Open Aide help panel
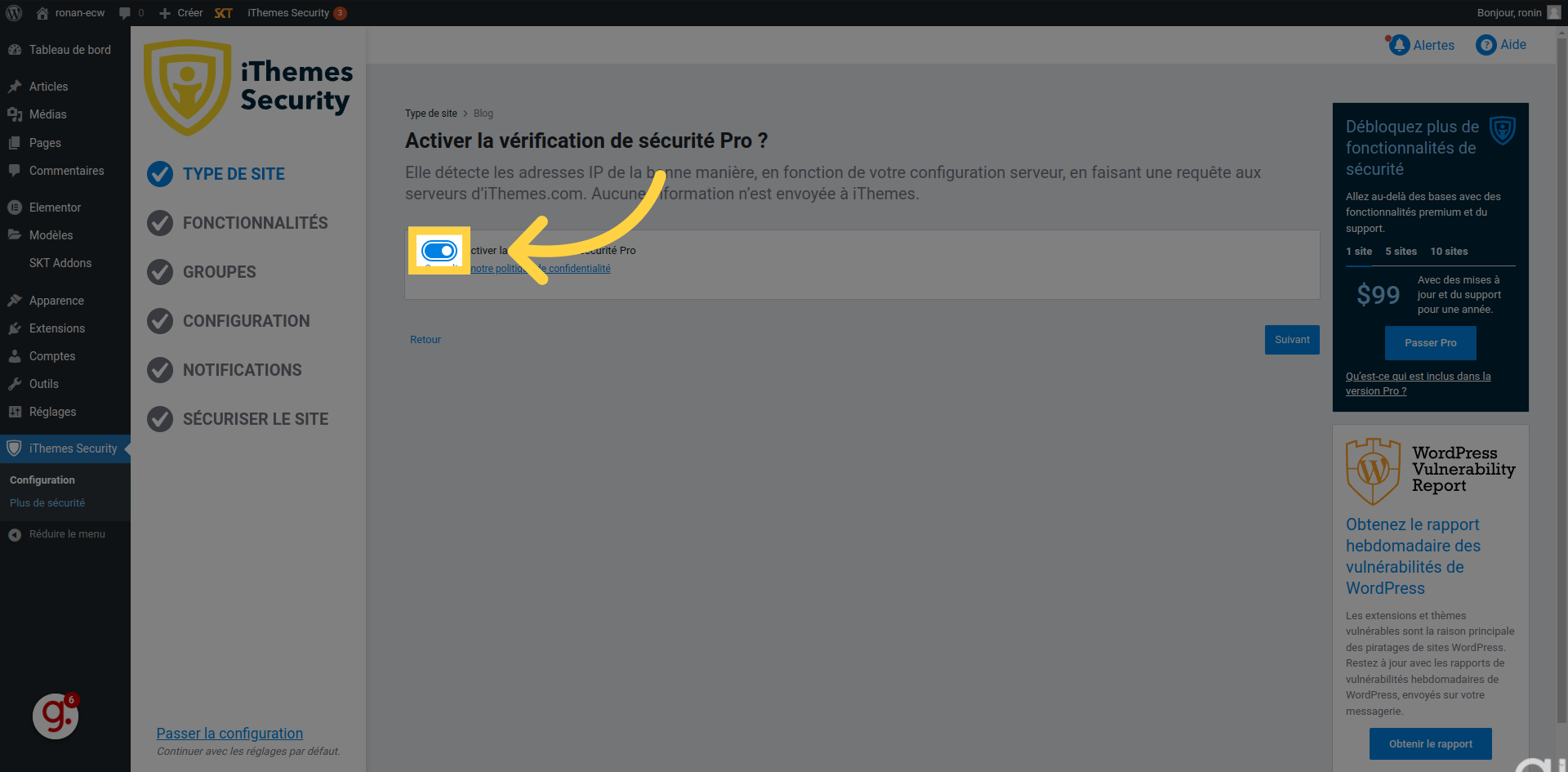The image size is (1568, 772). coord(1501,45)
